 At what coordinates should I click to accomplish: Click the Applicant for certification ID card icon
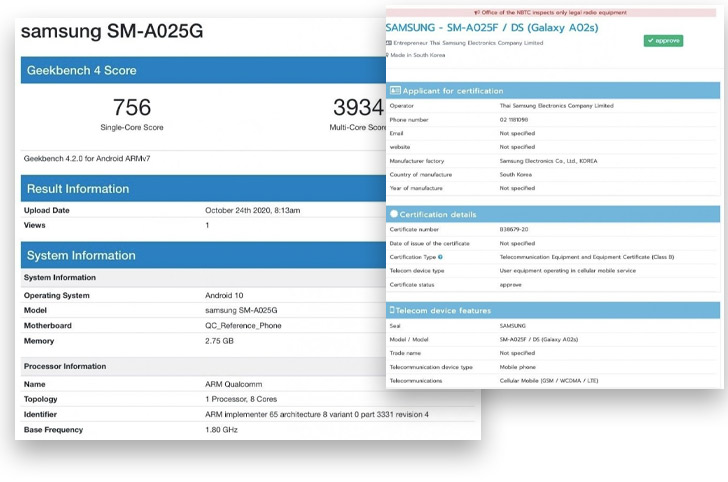pos(395,91)
